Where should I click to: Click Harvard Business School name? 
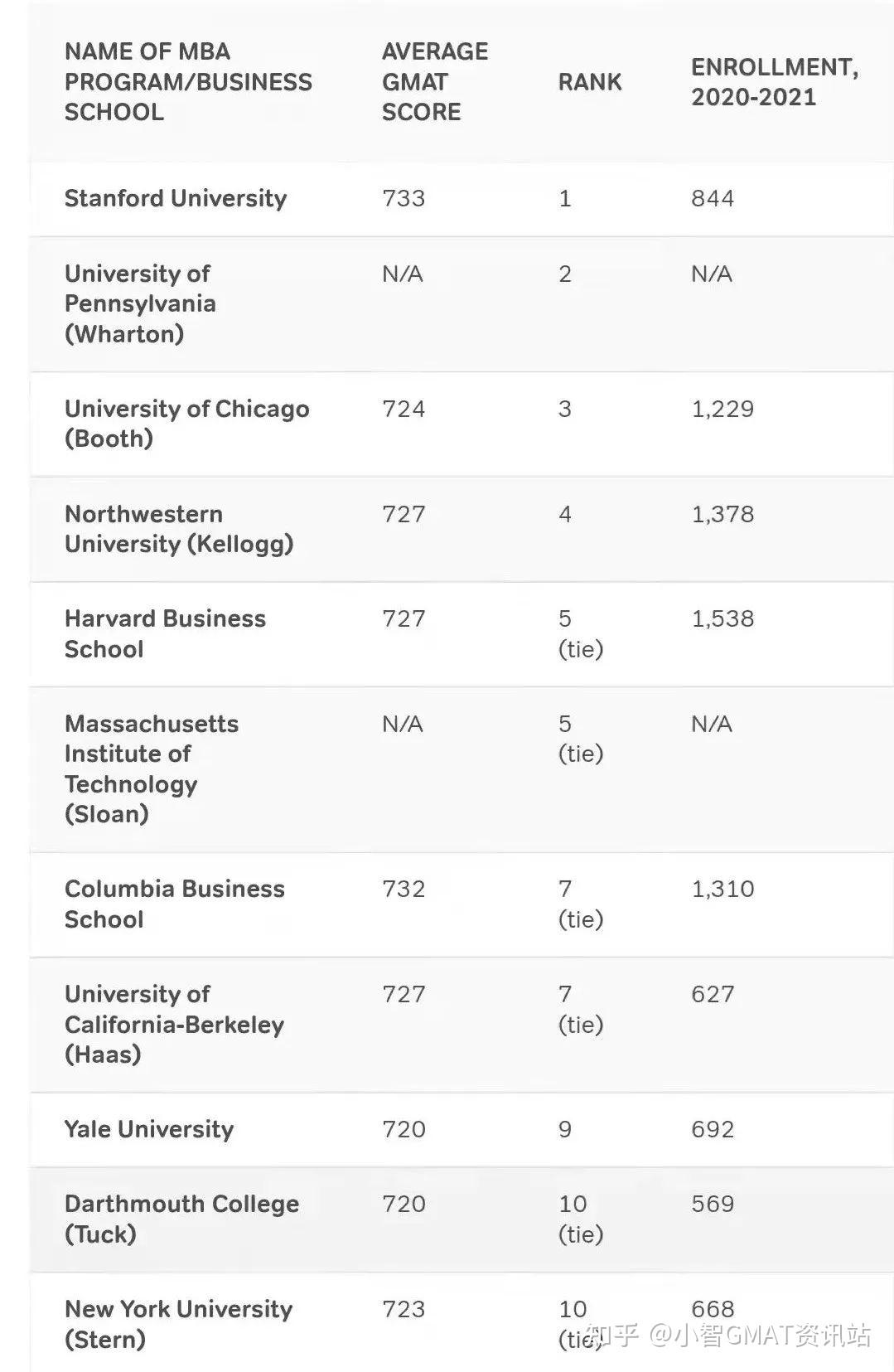click(165, 633)
